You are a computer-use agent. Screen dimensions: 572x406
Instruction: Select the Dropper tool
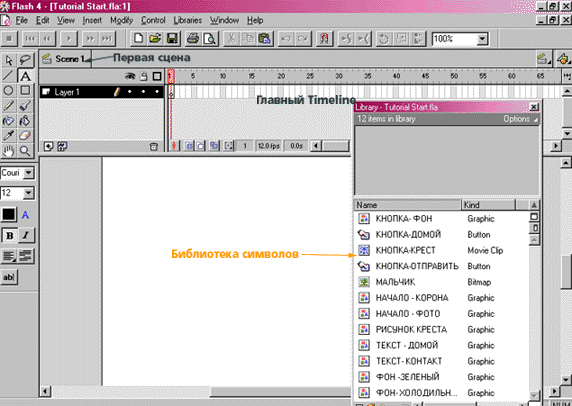click(x=8, y=135)
